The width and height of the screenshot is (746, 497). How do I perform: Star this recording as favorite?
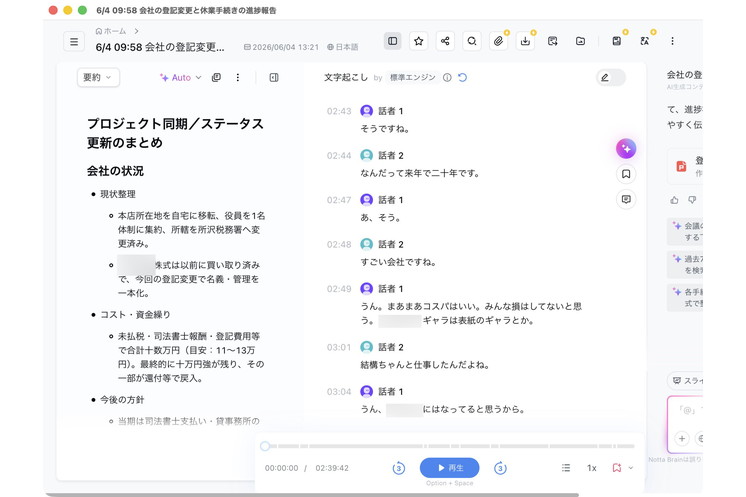tap(419, 41)
